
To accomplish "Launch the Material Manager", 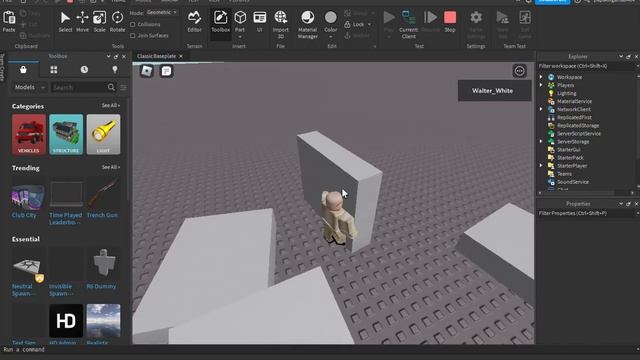I will (307, 24).
